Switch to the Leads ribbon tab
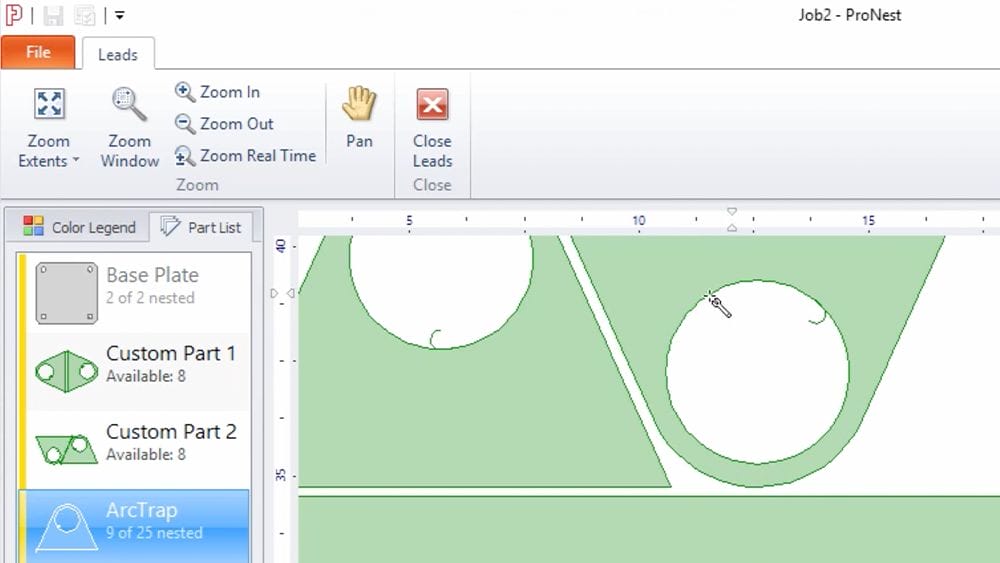The width and height of the screenshot is (1000, 563). coord(118,55)
